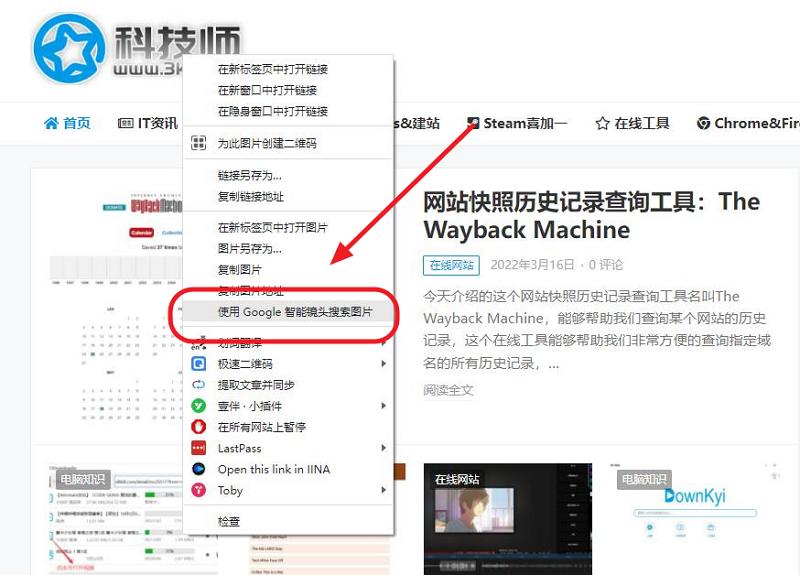Choose 链接另存为...

(288, 176)
